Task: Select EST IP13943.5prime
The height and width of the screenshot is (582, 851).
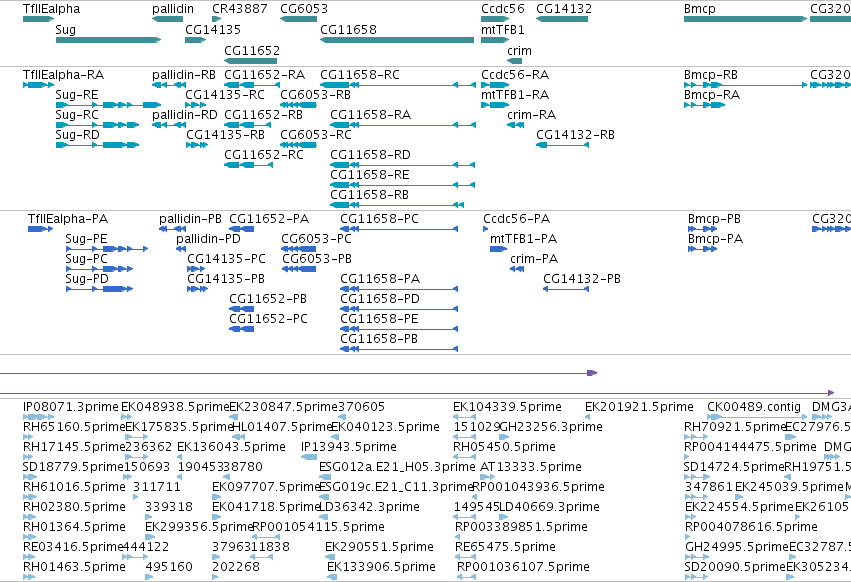Action: coord(309,457)
